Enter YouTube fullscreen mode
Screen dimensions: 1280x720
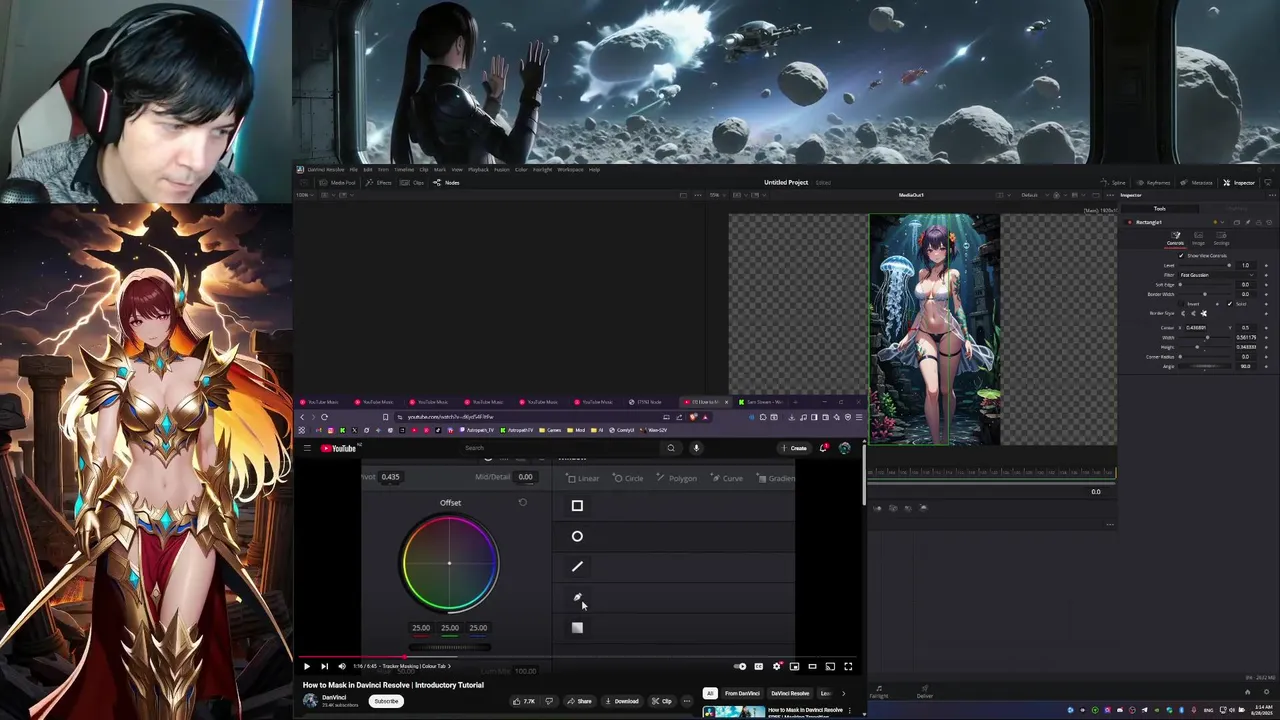pyautogui.click(x=848, y=666)
